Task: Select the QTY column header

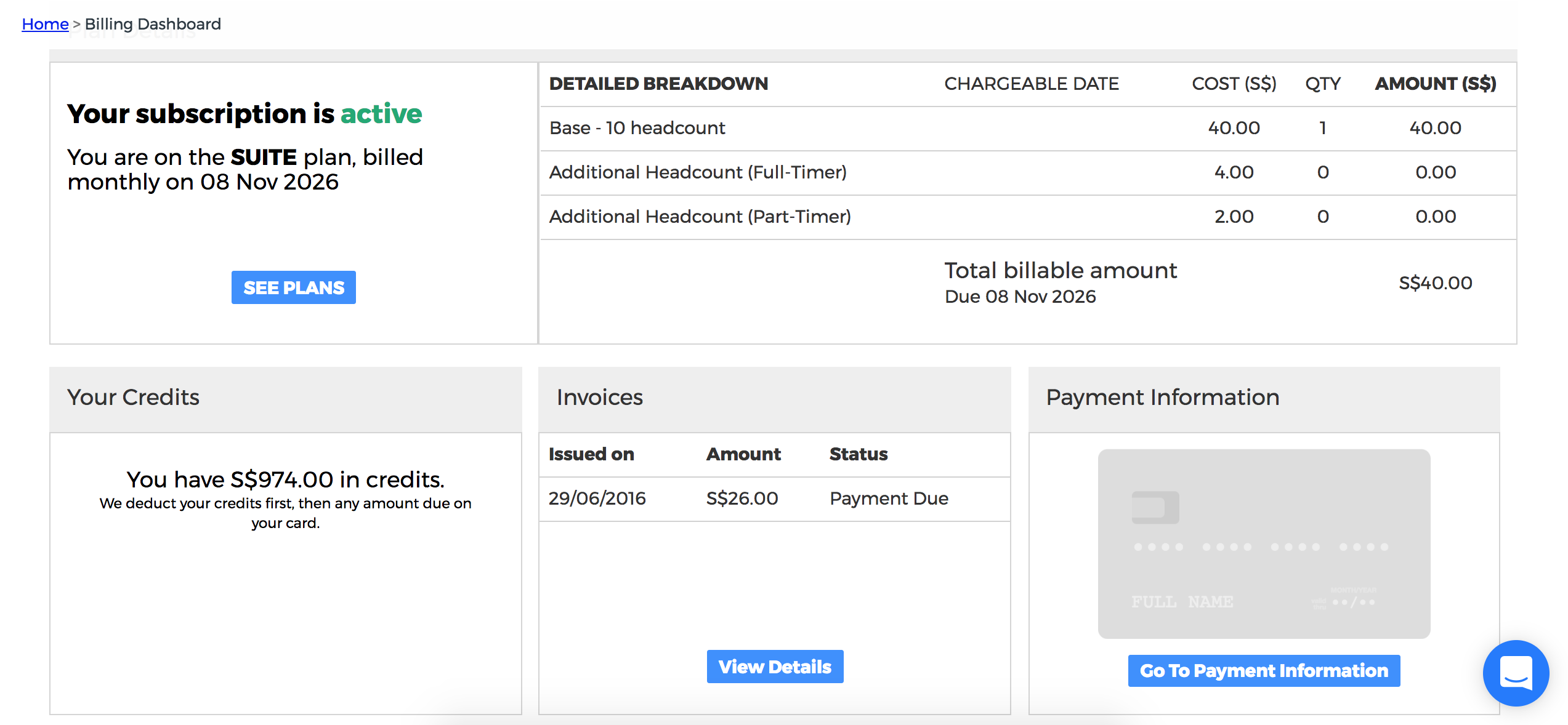Action: coord(1322,84)
